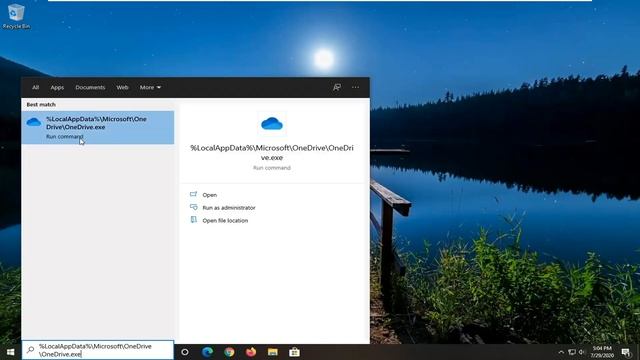
Task: Click the Best match heading text
Action: tap(41, 104)
